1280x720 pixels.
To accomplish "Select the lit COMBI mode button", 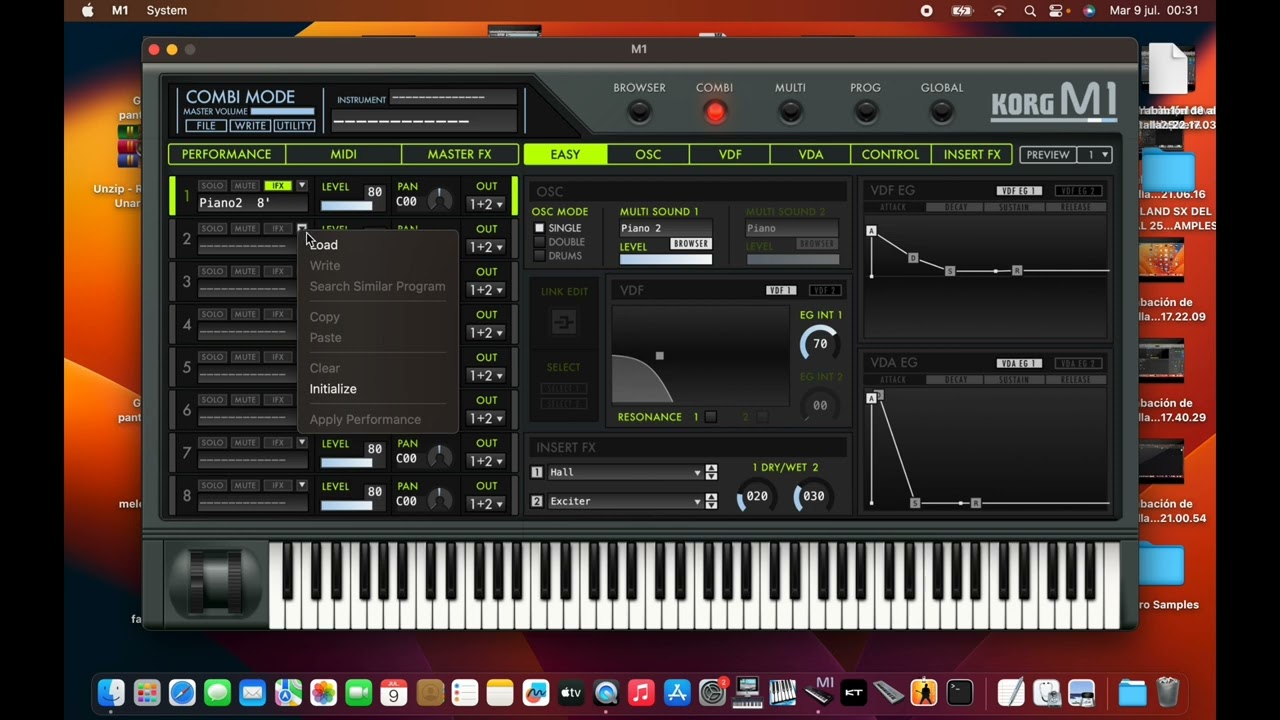I will pyautogui.click(x=715, y=112).
